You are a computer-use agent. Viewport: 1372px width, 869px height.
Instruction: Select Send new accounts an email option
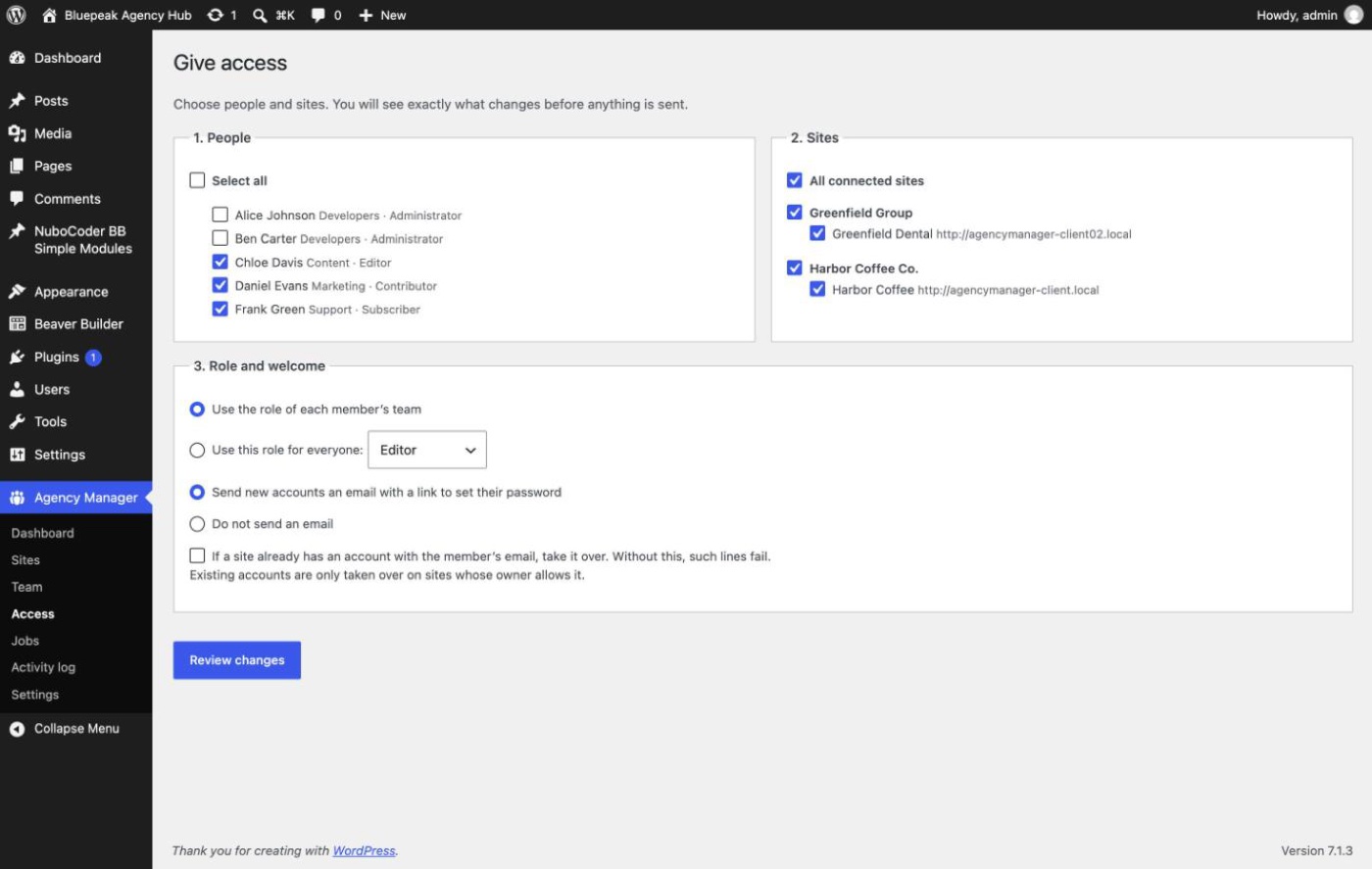(x=197, y=492)
